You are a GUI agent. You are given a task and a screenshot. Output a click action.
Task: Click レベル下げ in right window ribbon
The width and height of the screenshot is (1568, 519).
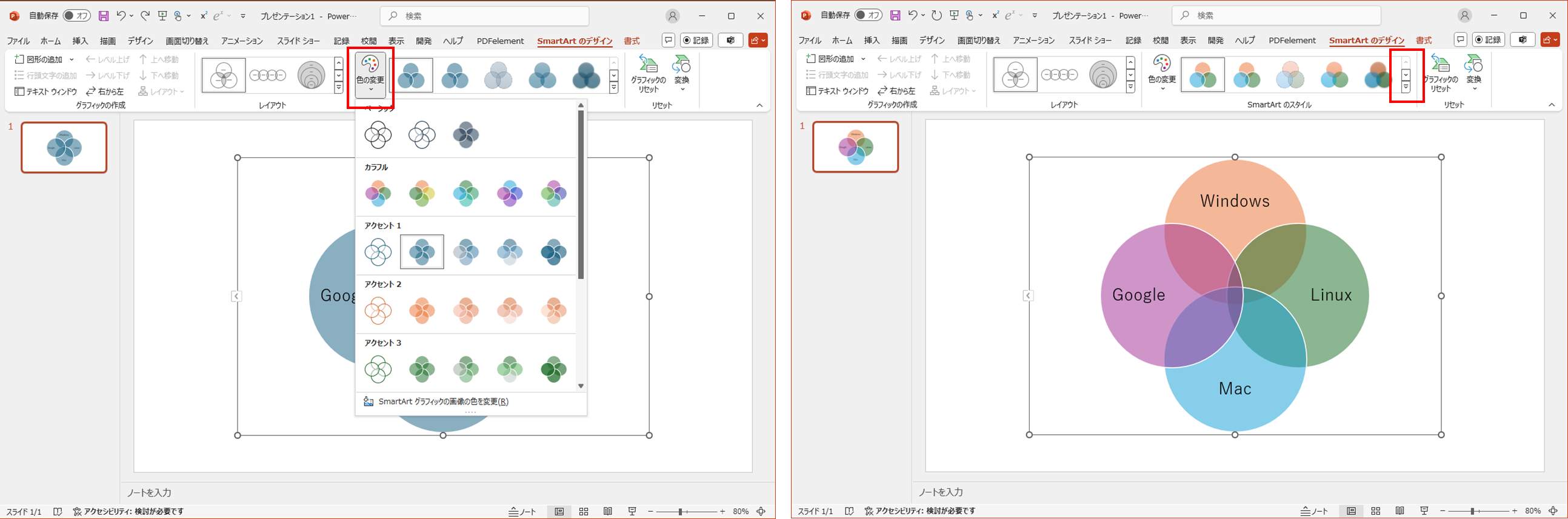click(899, 75)
